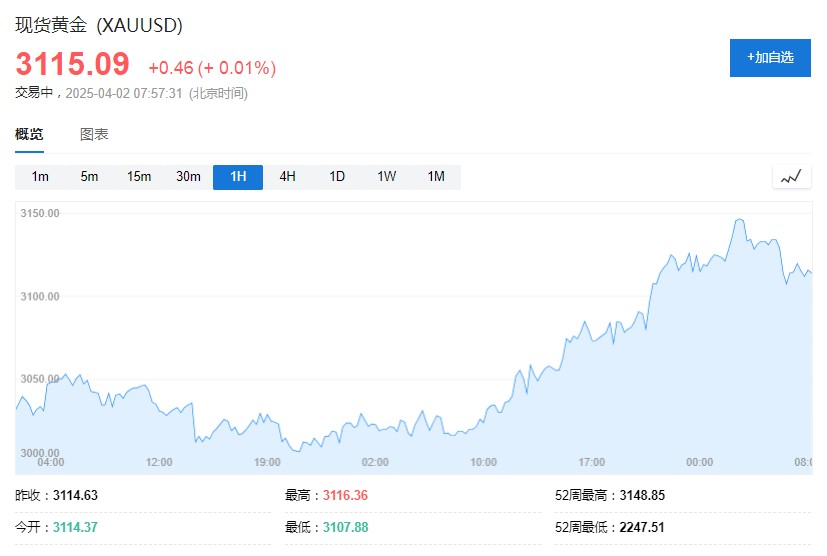This screenshot has width=827, height=556.
Task: Select the 1H interval
Action: tap(238, 177)
